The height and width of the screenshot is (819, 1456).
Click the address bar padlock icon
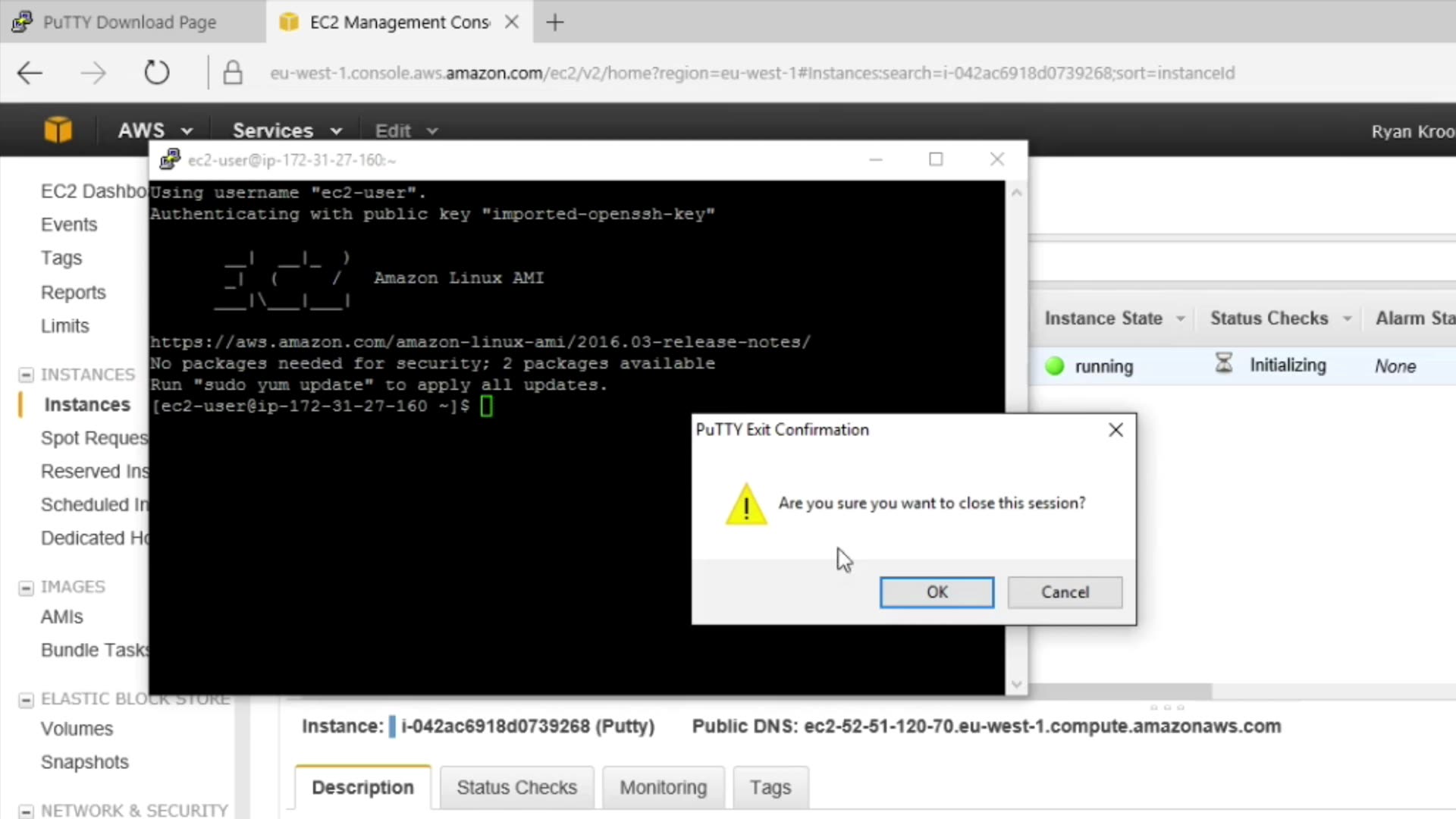233,74
